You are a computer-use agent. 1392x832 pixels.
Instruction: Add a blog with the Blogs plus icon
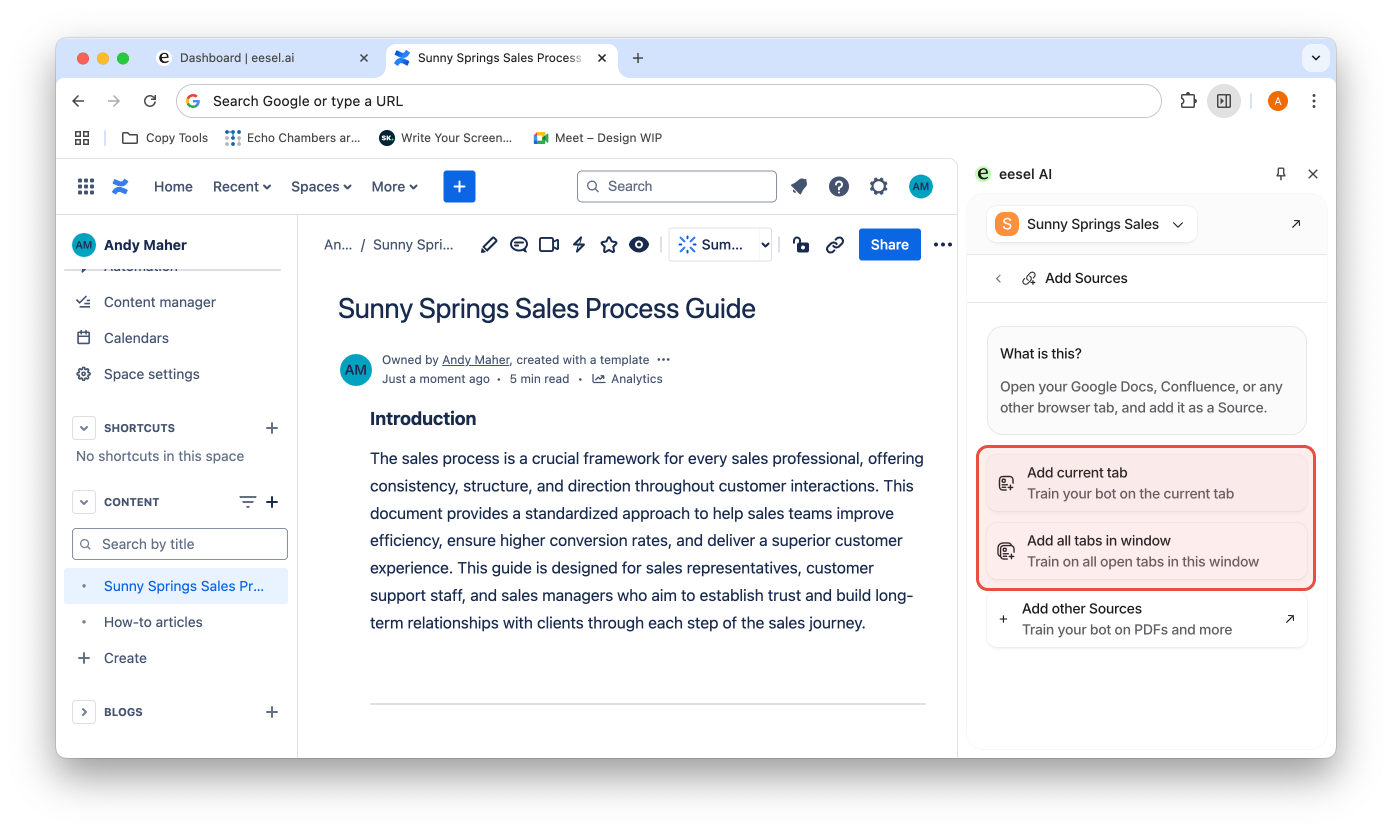[271, 712]
